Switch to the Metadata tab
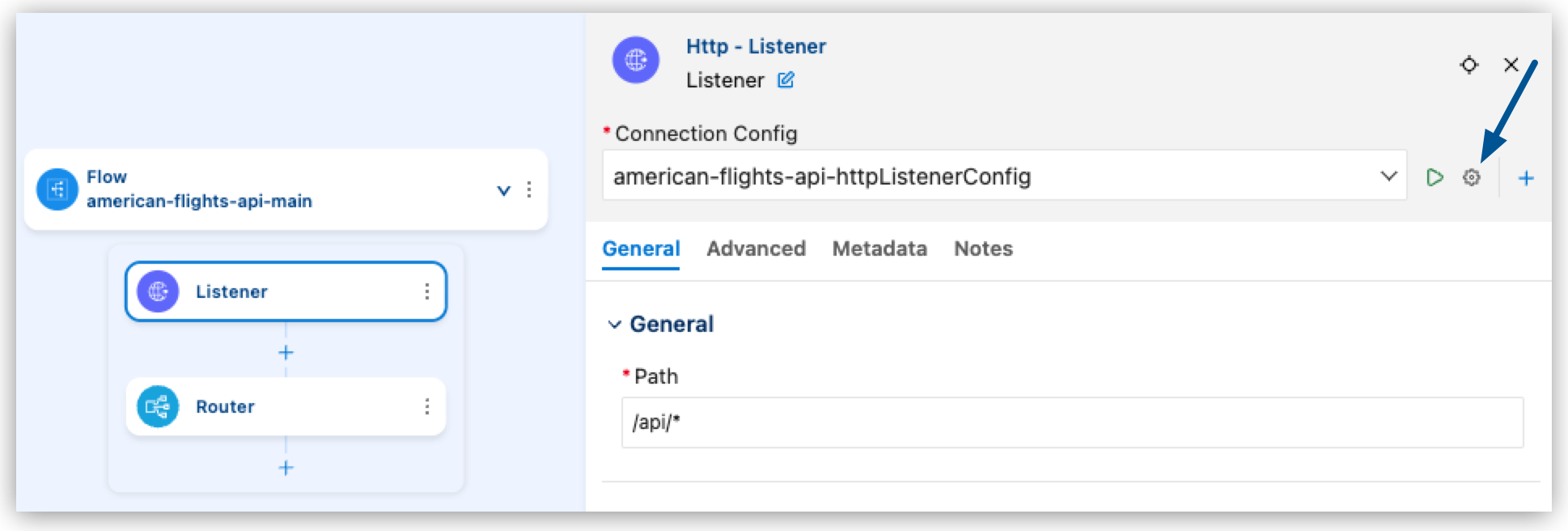1568x531 pixels. click(x=879, y=249)
